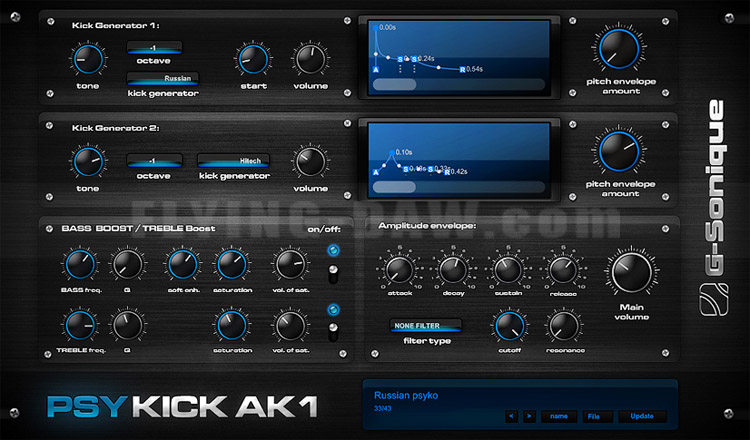Toggle the bass boost on/off switch
The image size is (750, 440).
(x=333, y=274)
